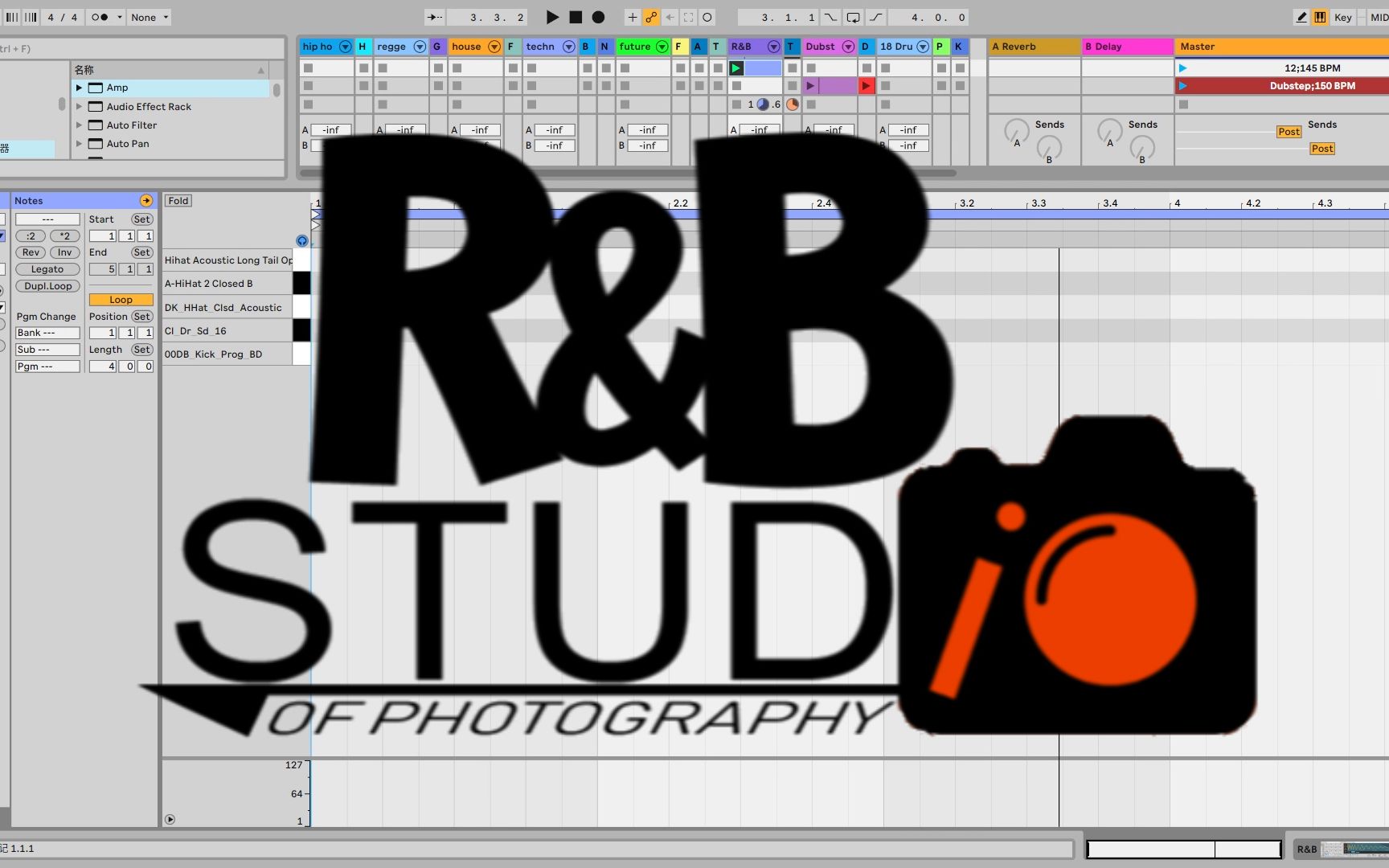Click the stop button in house first slot
Screen dimensions: 1389x868
coord(457,68)
